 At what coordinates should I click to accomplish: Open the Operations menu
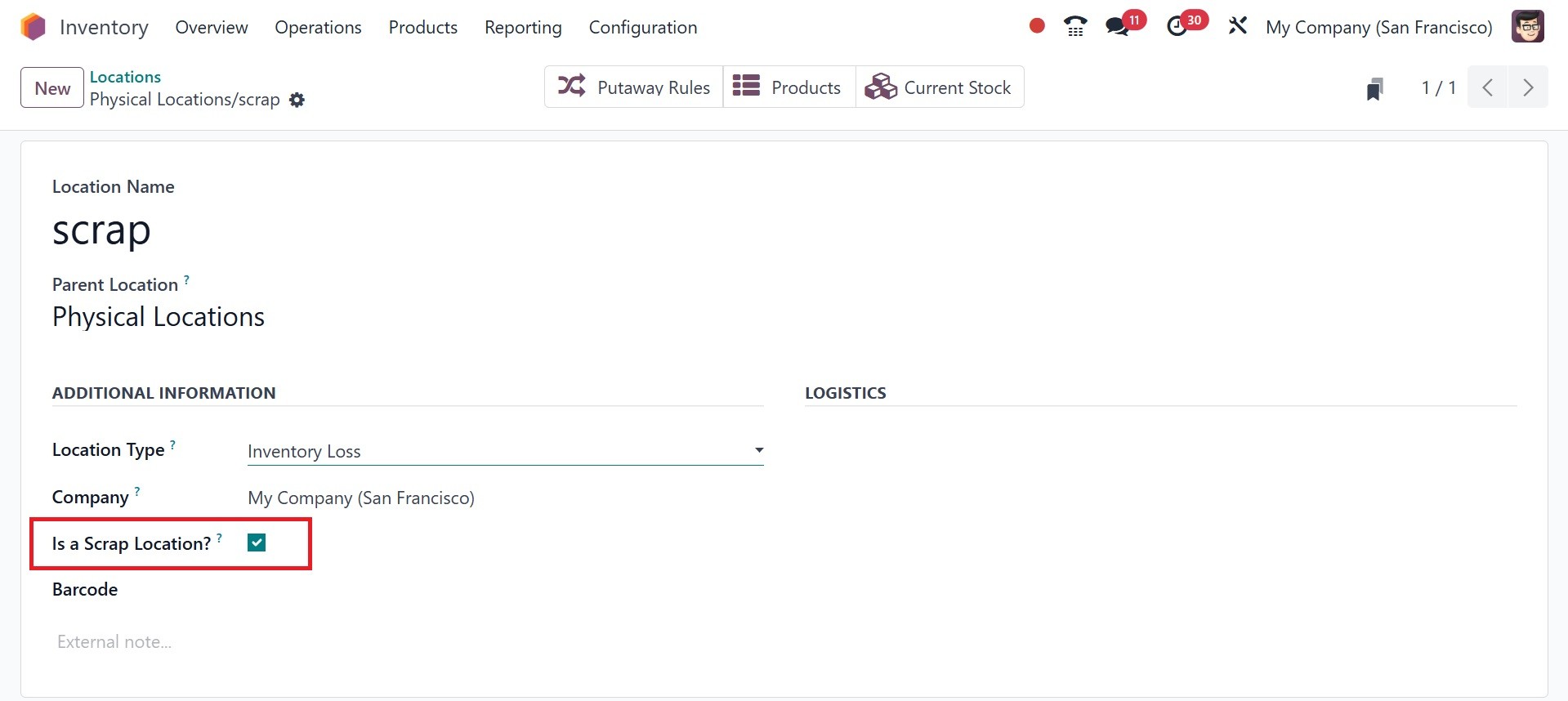(x=318, y=27)
